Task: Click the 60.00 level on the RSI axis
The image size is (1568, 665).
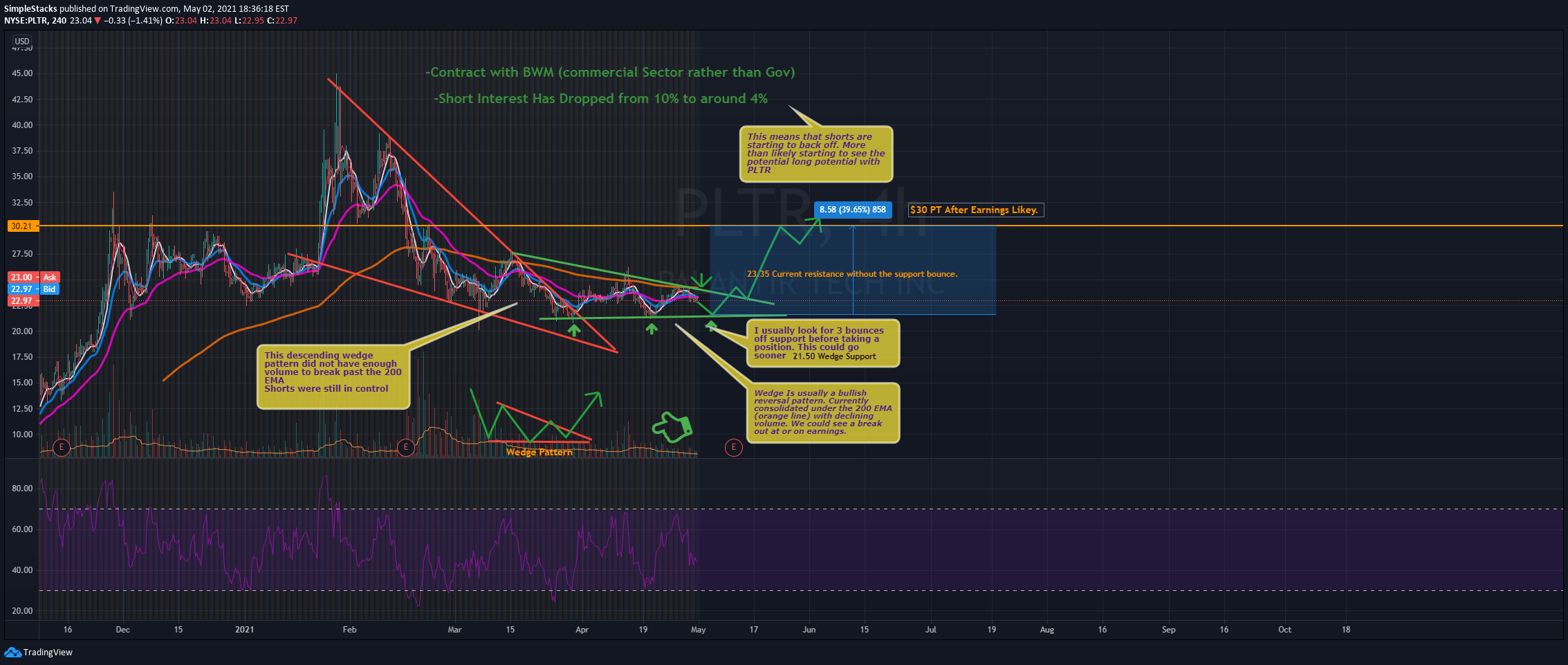Action: click(x=22, y=529)
